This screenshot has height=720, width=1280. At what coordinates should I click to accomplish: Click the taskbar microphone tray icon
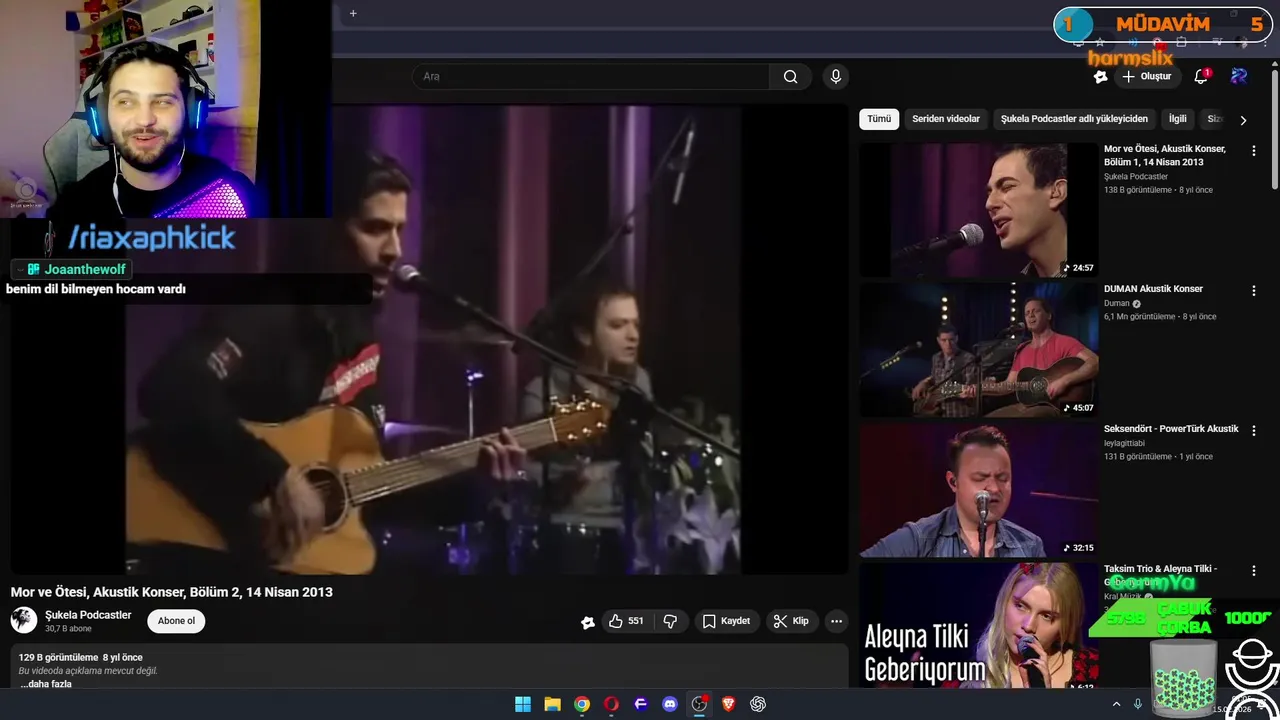(x=1138, y=704)
